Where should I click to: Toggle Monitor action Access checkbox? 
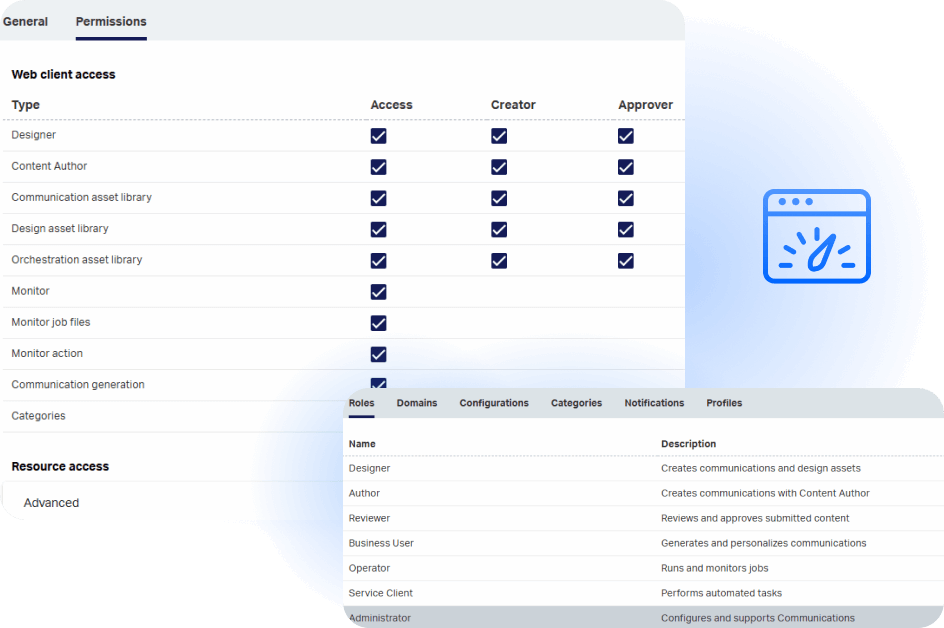click(378, 353)
